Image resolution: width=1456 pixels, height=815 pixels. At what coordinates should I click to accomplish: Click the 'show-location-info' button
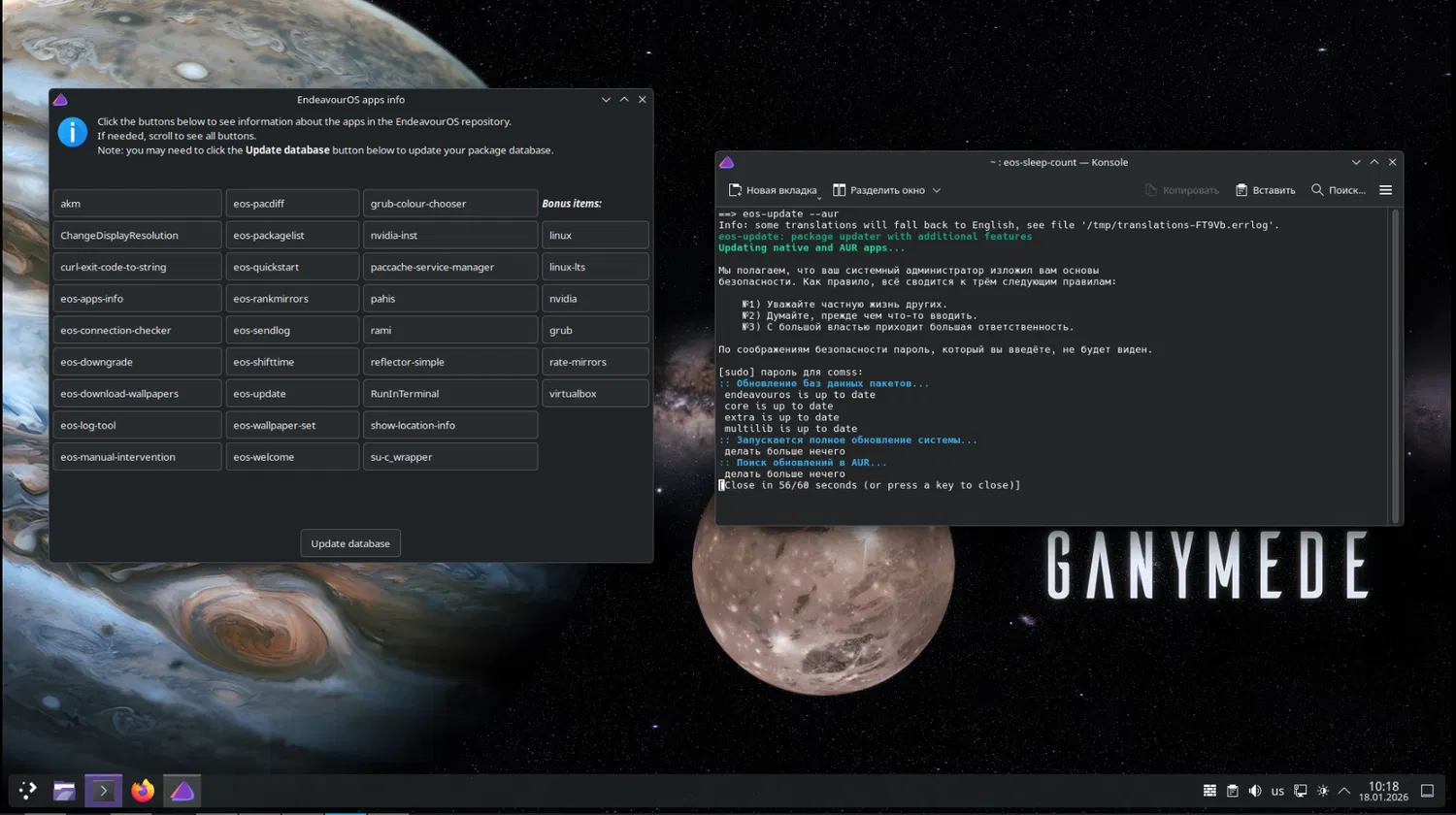coord(450,425)
